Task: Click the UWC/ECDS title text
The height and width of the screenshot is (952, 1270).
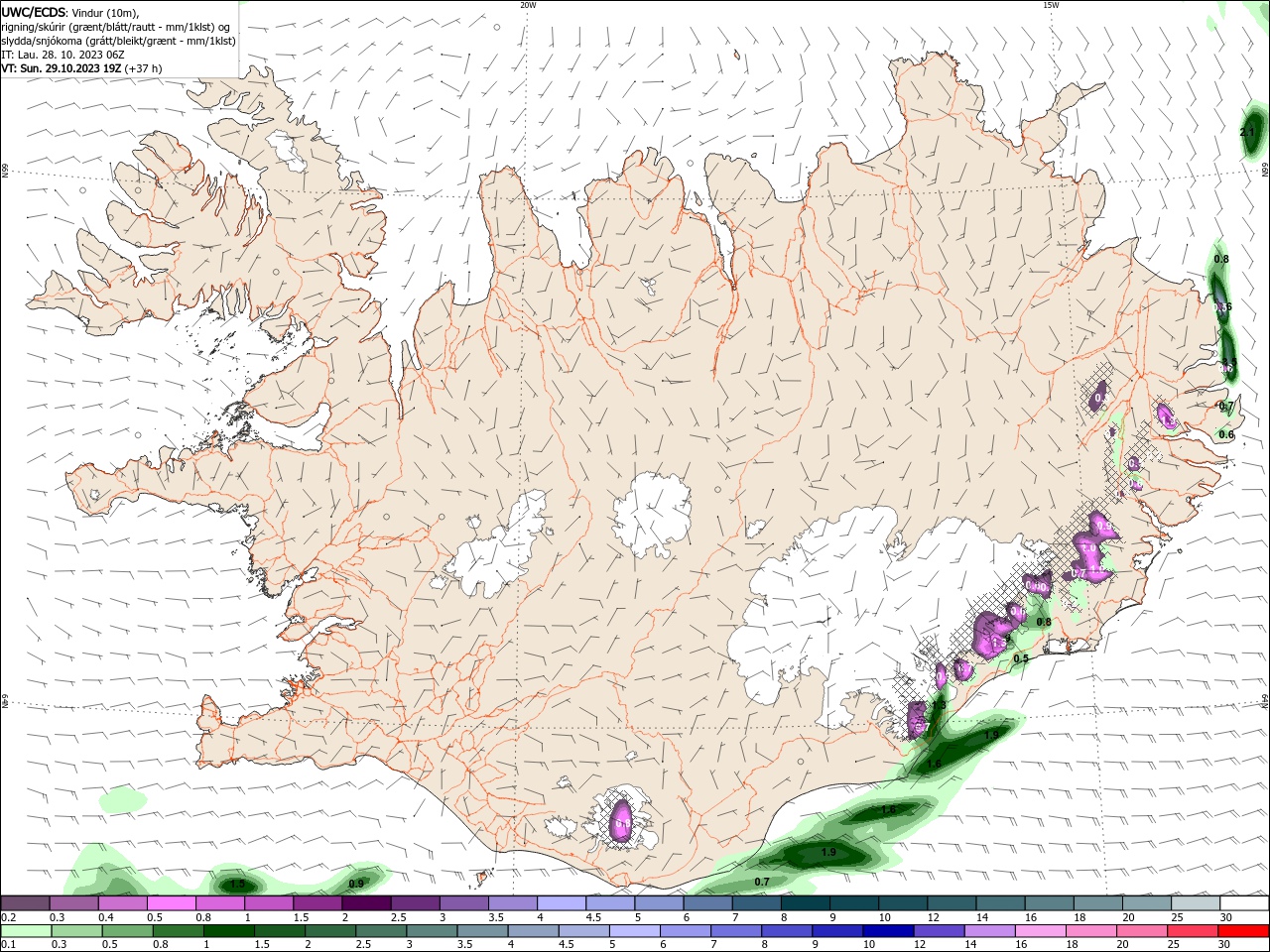Action: [34, 12]
